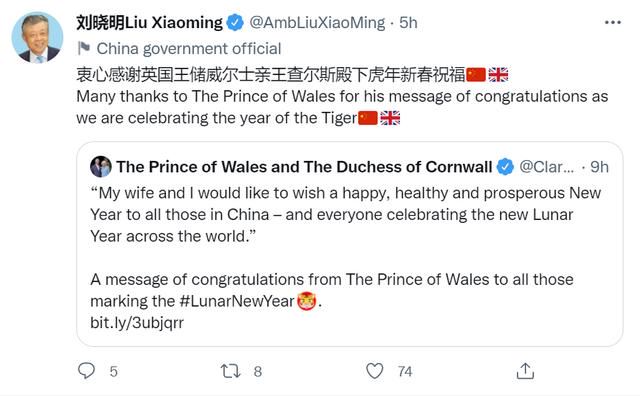Click the 9h timestamp in quoted tweet

click(599, 167)
